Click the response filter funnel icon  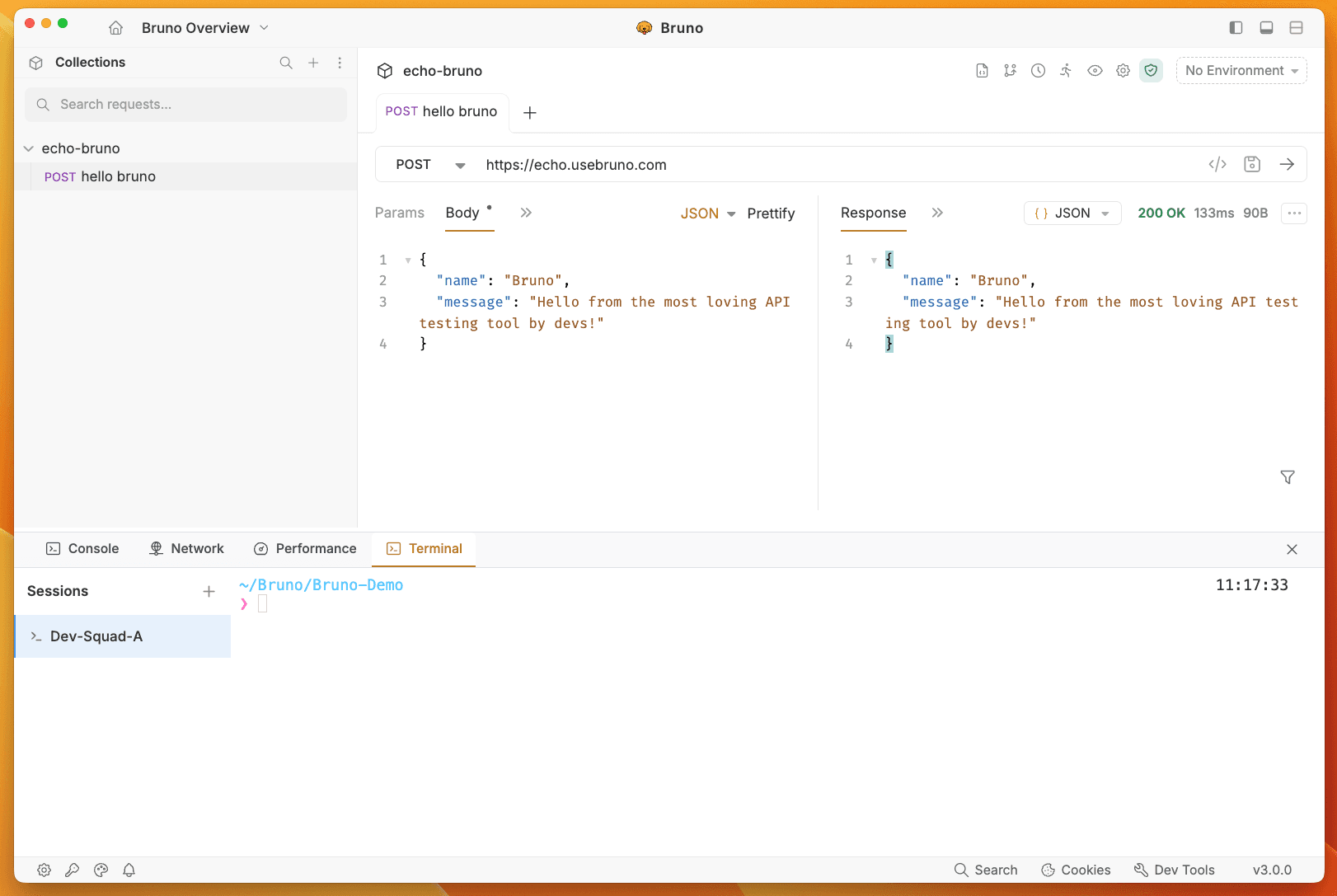tap(1287, 477)
